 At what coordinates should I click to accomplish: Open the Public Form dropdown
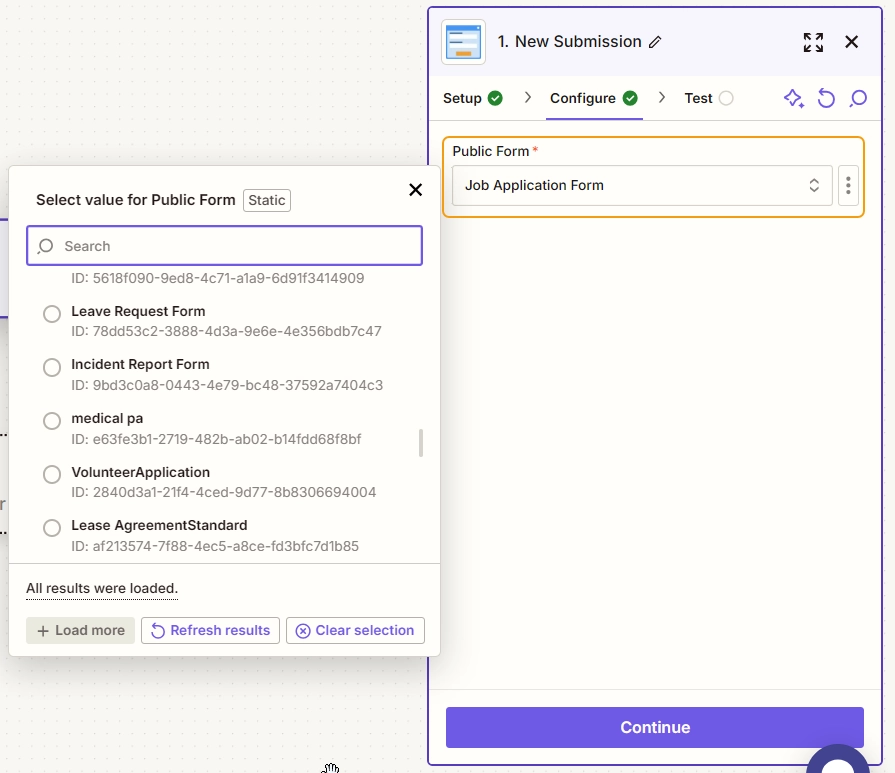[642, 186]
